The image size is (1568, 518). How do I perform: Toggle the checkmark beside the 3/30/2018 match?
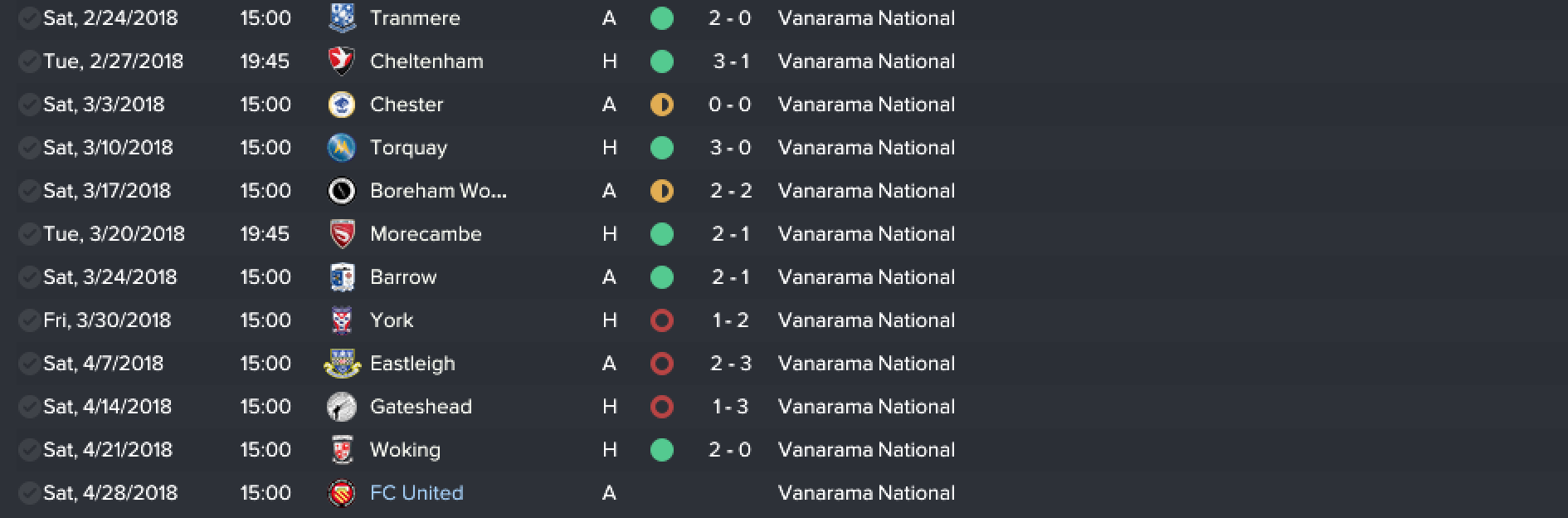tap(29, 320)
